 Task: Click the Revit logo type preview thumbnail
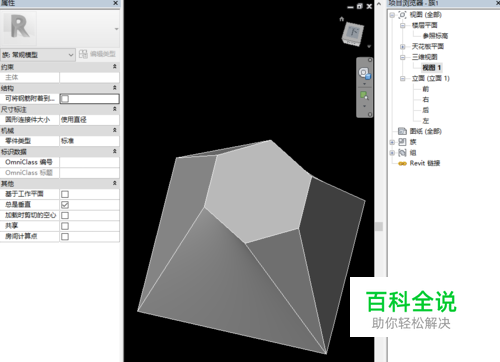pyautogui.click(x=19, y=28)
